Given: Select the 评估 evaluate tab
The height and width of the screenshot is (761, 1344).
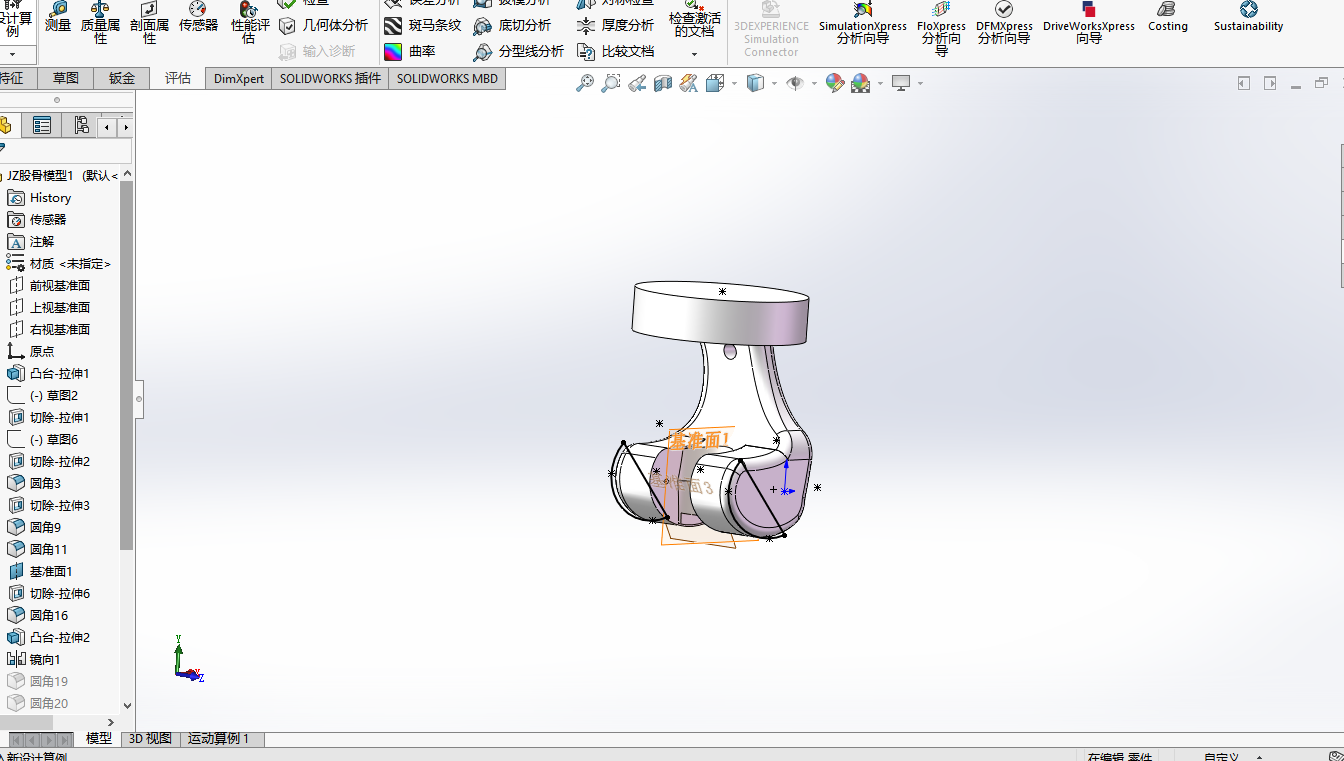Looking at the screenshot, I should [178, 78].
